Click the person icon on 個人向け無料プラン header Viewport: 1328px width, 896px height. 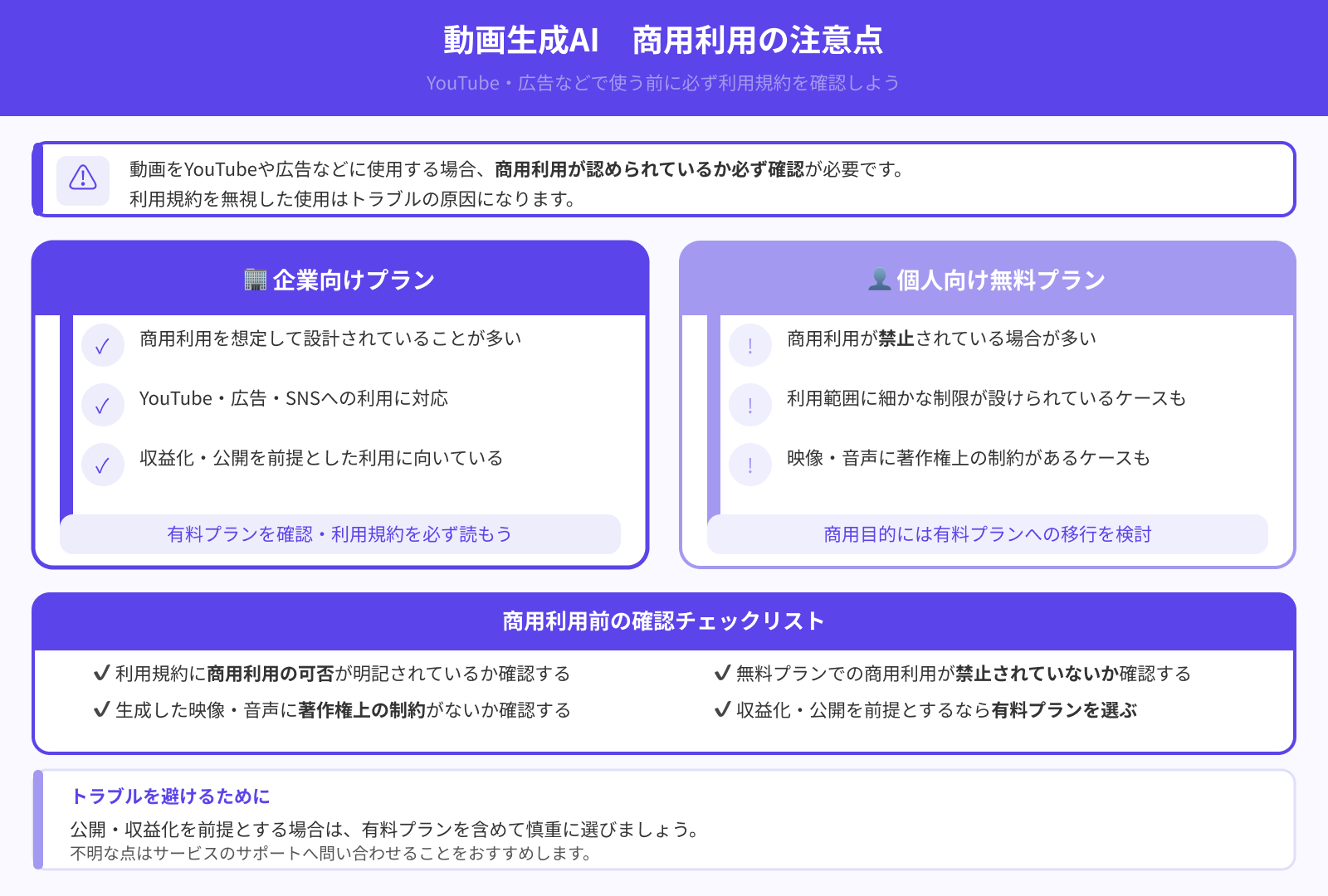(882, 279)
